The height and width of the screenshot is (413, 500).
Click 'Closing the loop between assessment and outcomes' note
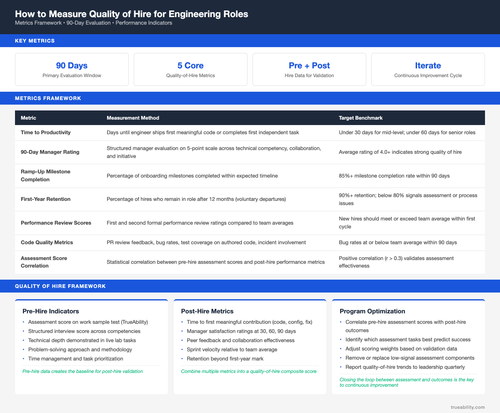pos(407,382)
